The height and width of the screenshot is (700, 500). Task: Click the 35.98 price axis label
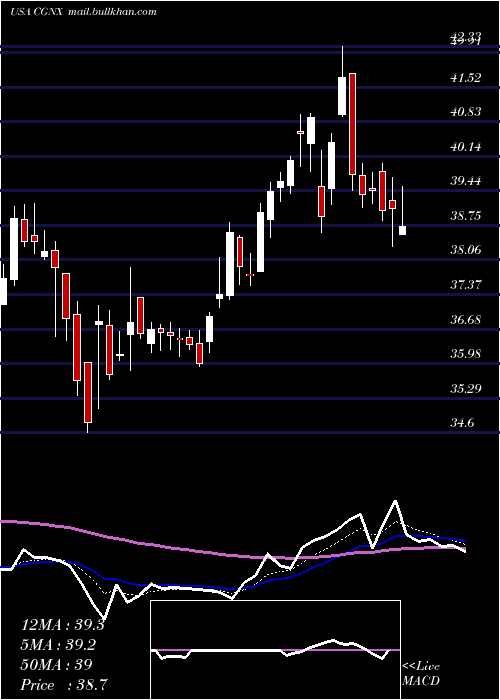466,354
